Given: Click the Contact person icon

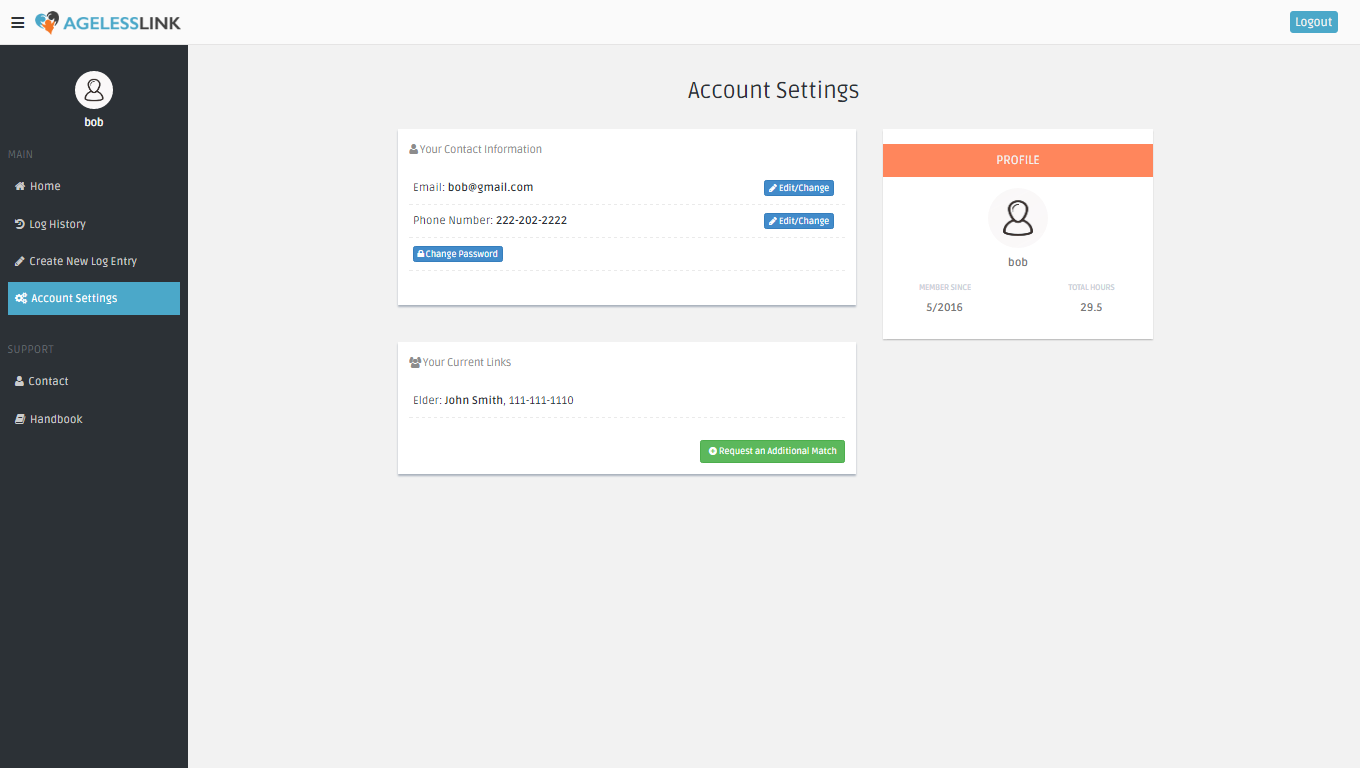Looking at the screenshot, I should pos(20,381).
